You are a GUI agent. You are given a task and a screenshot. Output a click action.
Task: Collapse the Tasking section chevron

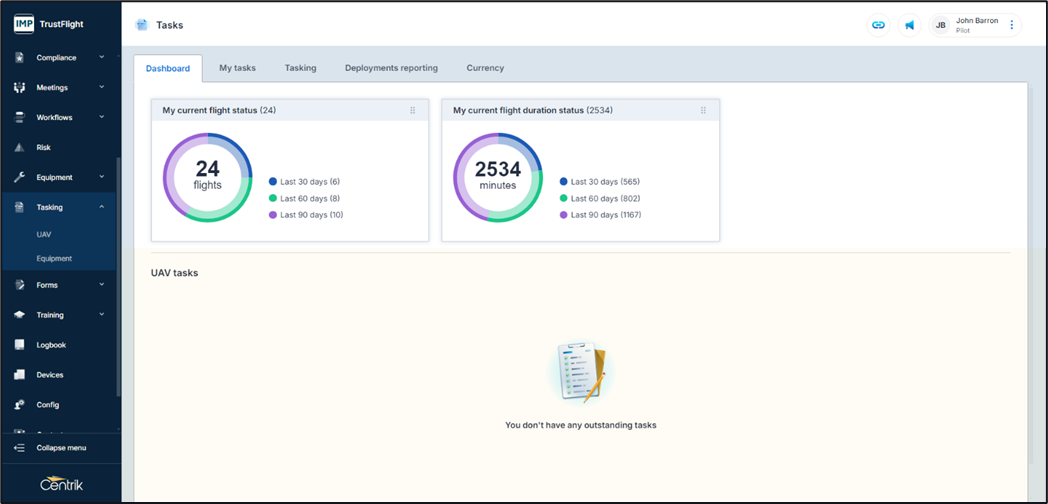coord(102,207)
